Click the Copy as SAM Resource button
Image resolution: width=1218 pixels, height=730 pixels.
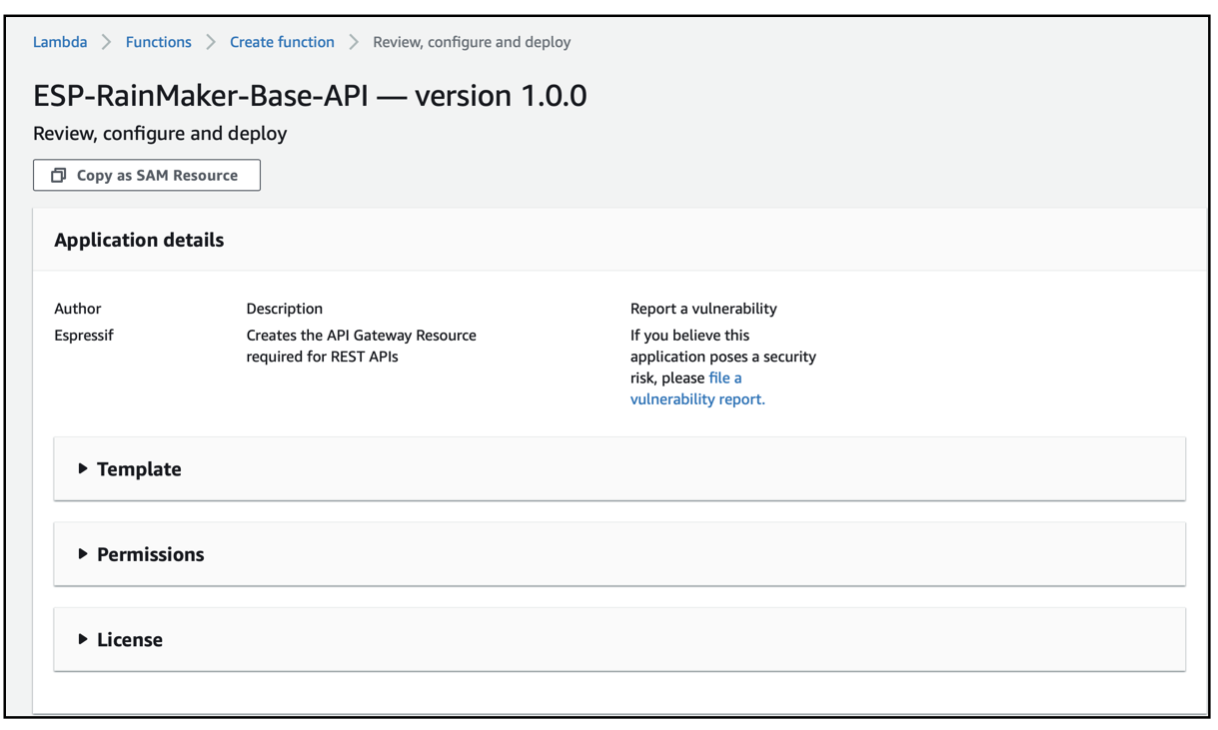(147, 175)
